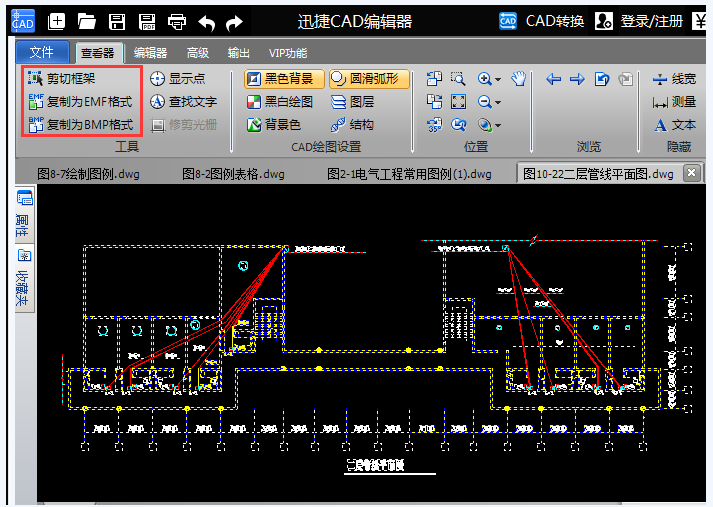The image size is (713, 507).
Task: Redo the last action
Action: pyautogui.click(x=235, y=22)
